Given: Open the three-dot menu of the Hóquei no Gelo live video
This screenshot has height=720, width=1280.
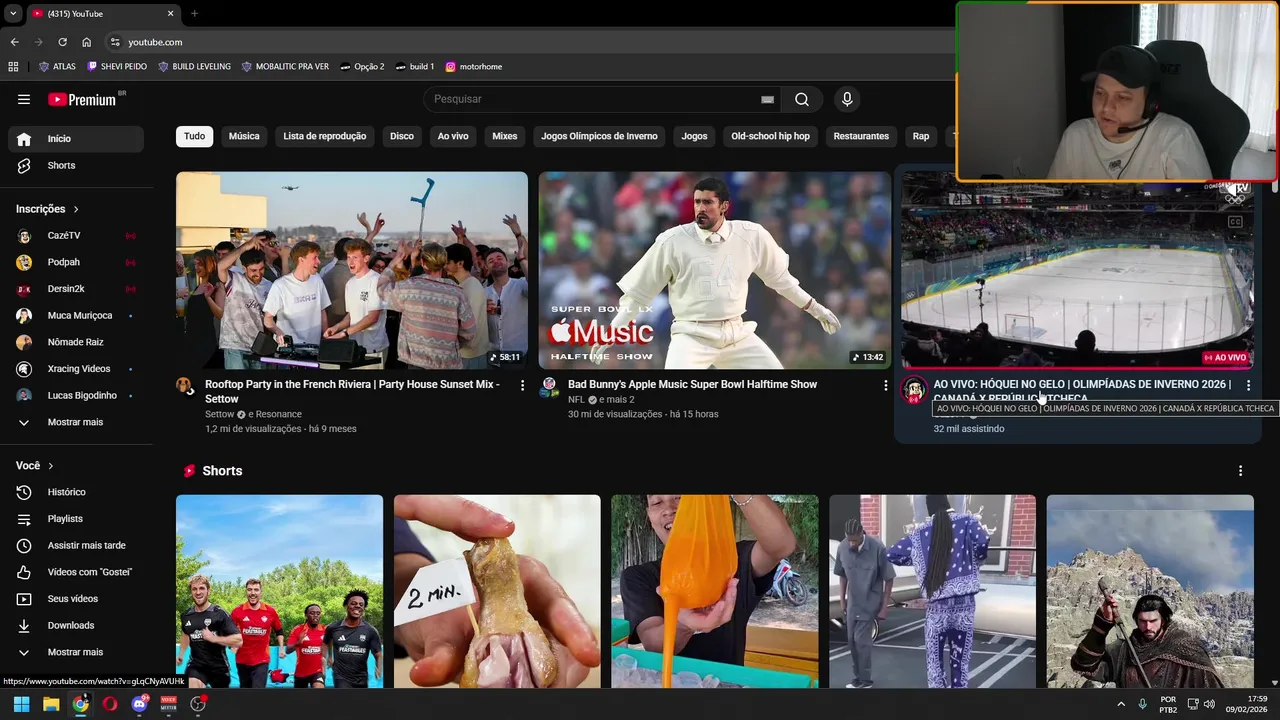Looking at the screenshot, I should pos(1248,385).
